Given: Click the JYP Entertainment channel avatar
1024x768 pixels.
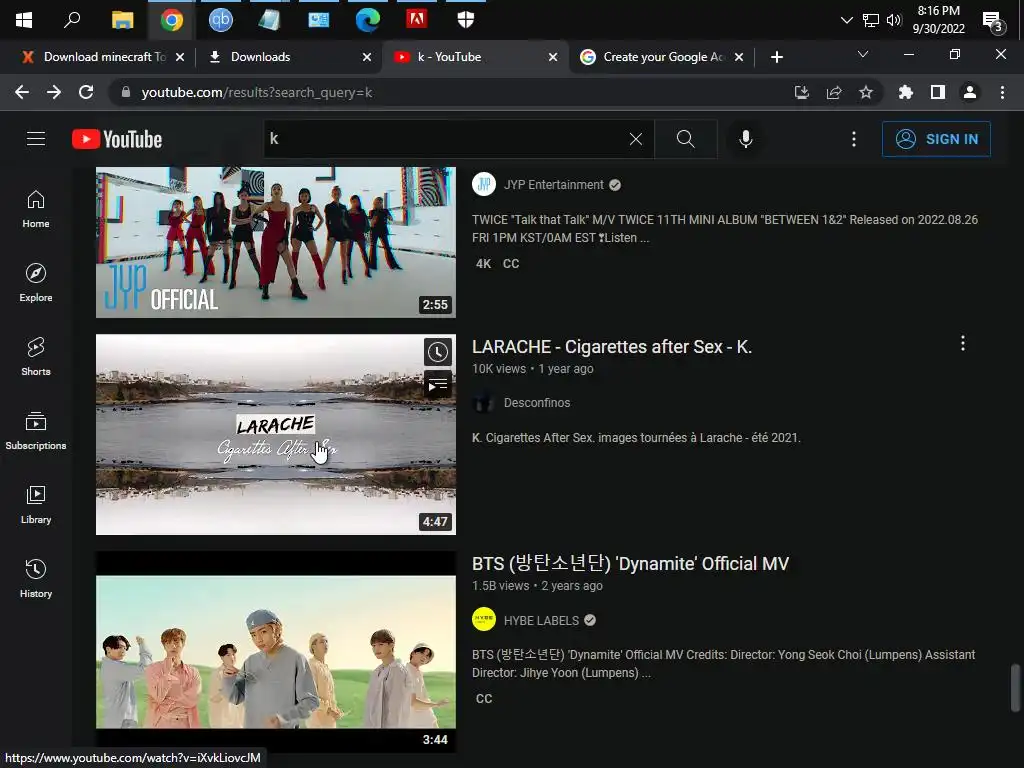Looking at the screenshot, I should (484, 185).
